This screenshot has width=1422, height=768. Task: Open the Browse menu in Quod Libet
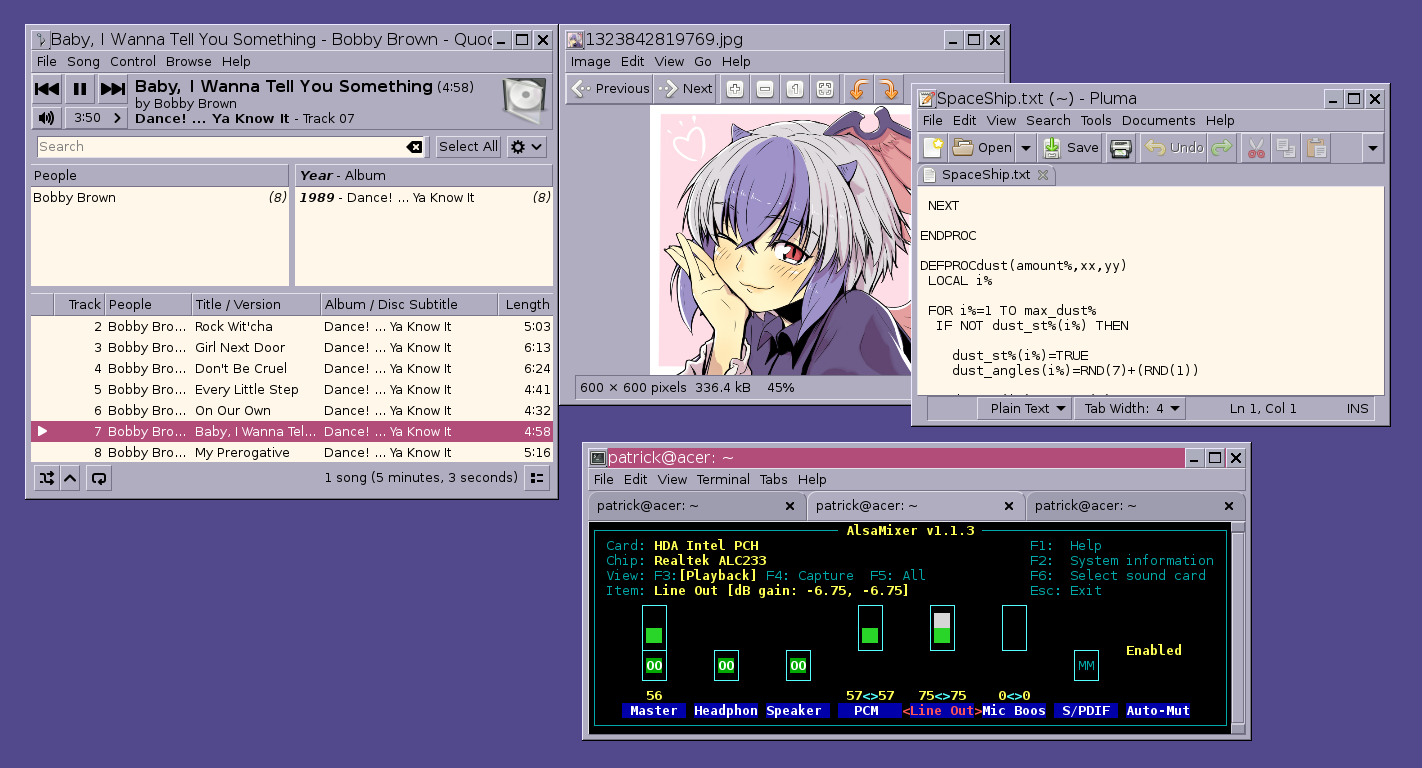click(x=189, y=62)
